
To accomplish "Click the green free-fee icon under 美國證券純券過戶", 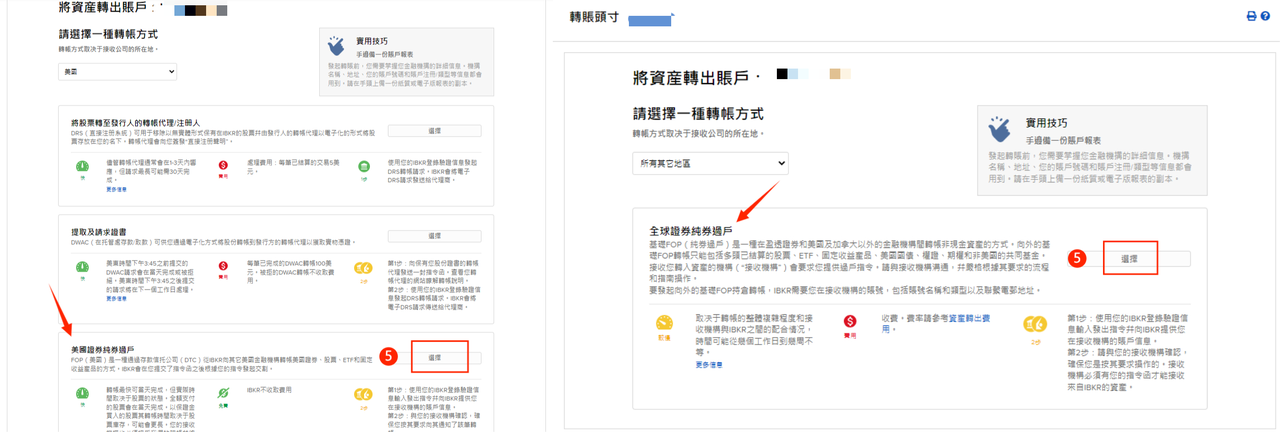I will pos(224,395).
